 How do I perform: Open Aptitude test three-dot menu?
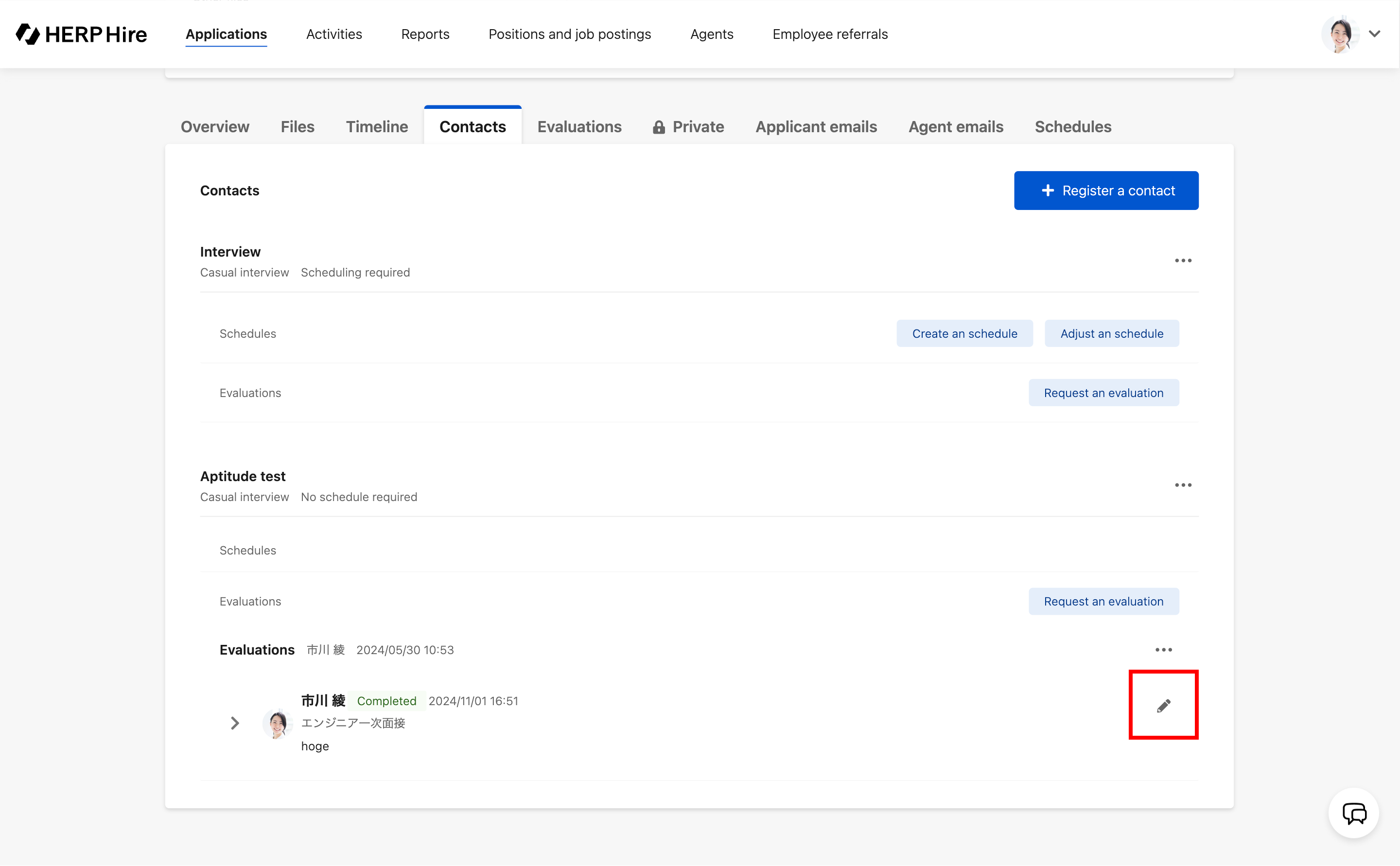click(1183, 485)
